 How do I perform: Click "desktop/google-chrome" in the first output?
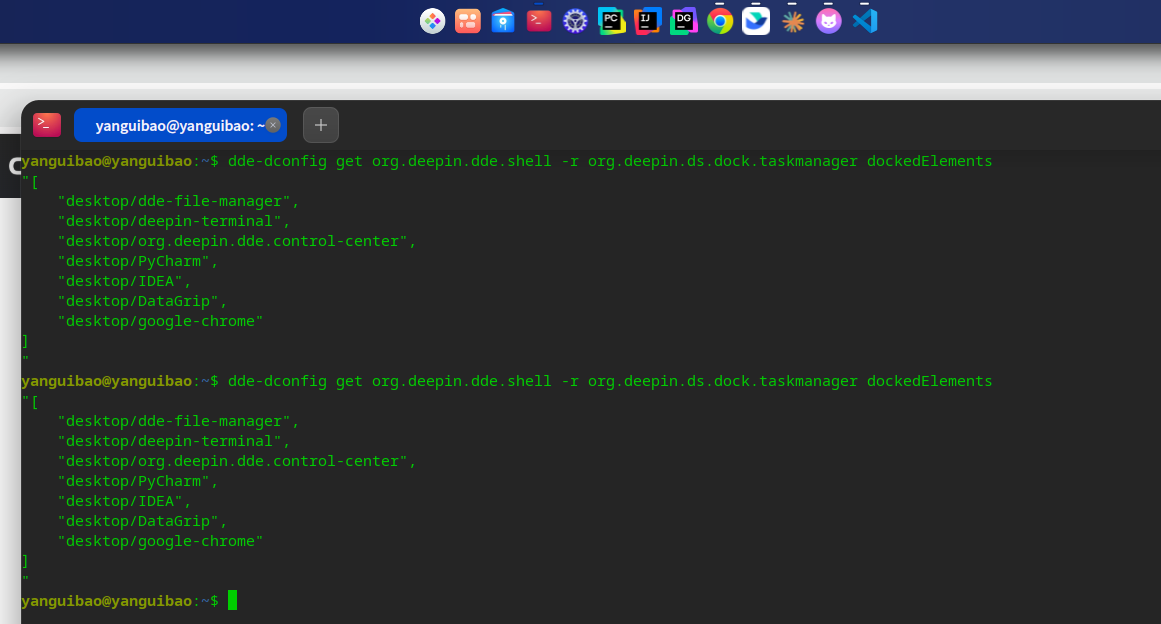pos(160,321)
